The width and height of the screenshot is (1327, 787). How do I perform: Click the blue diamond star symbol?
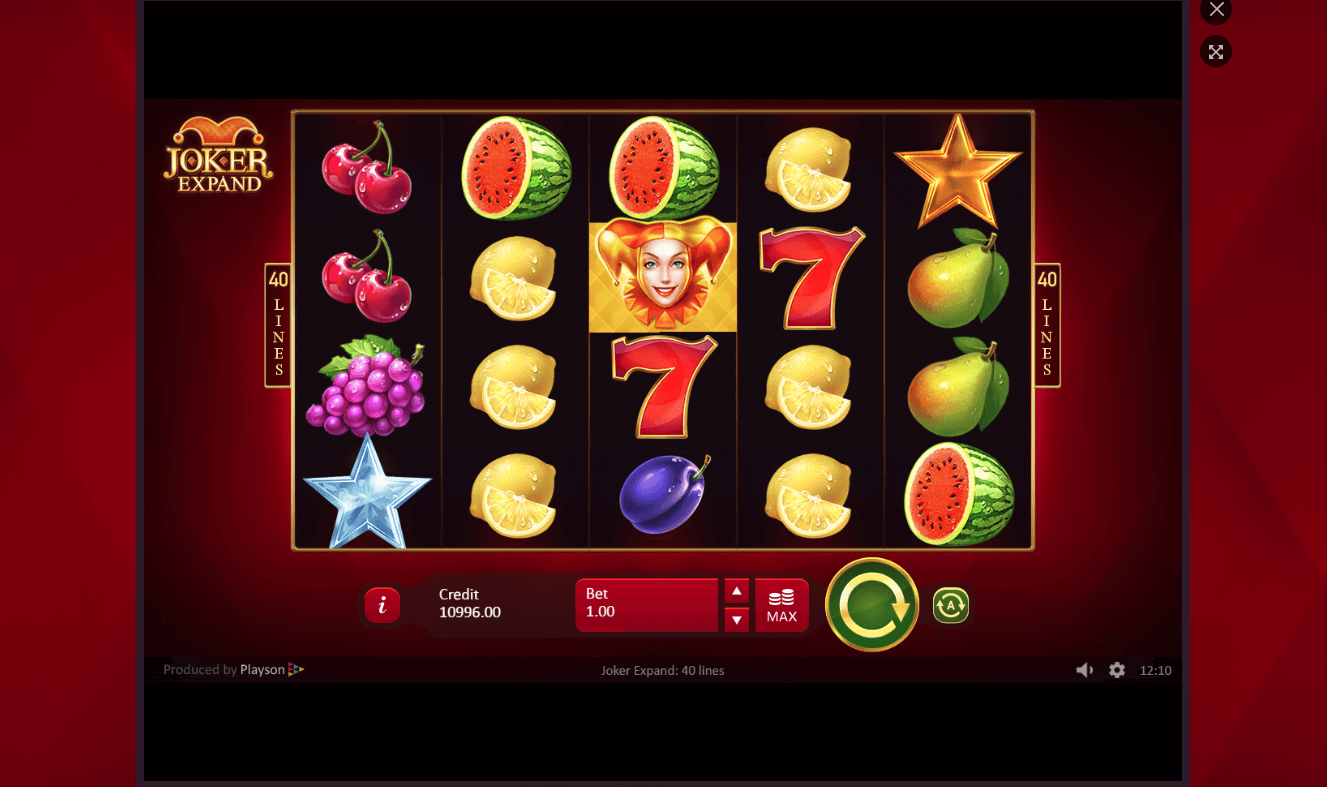tap(367, 492)
